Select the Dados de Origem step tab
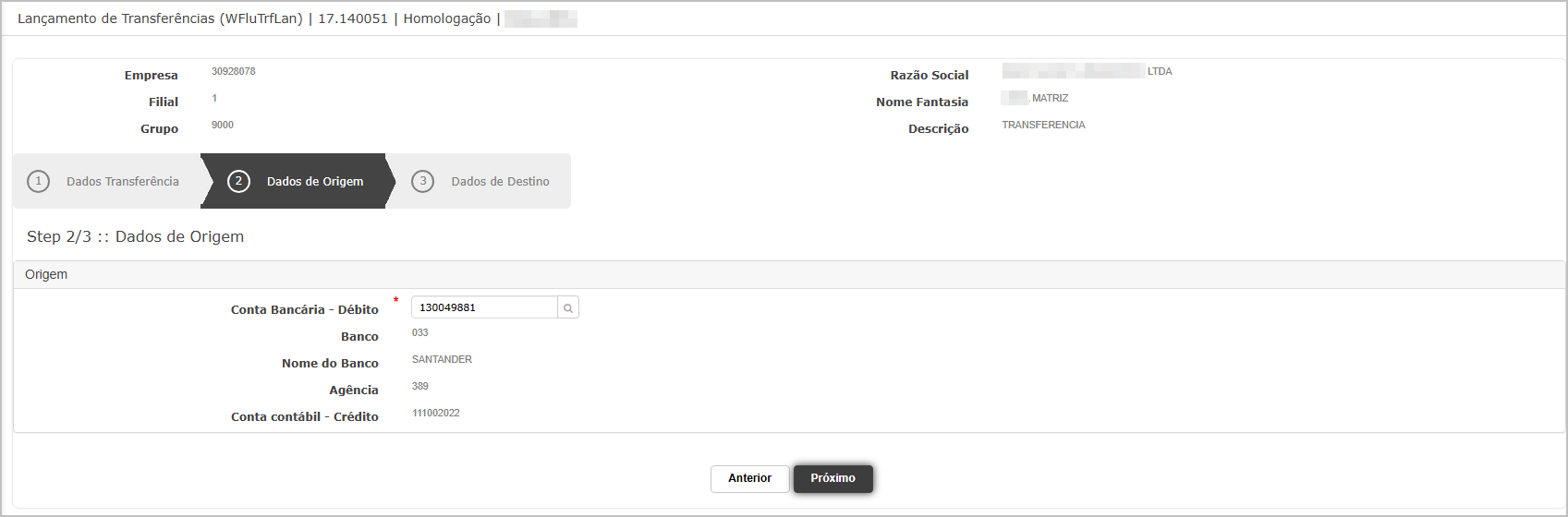The image size is (1568, 517). tap(298, 181)
